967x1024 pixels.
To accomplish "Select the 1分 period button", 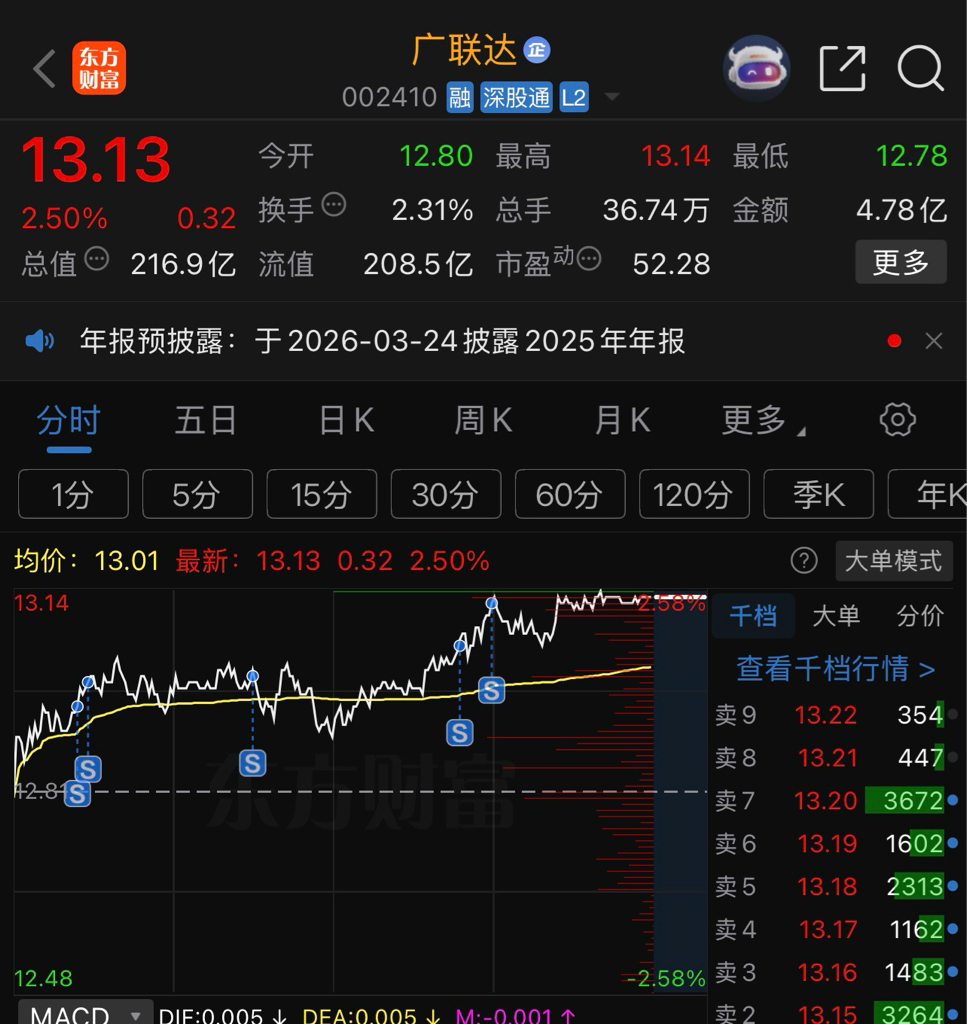I will [73, 494].
